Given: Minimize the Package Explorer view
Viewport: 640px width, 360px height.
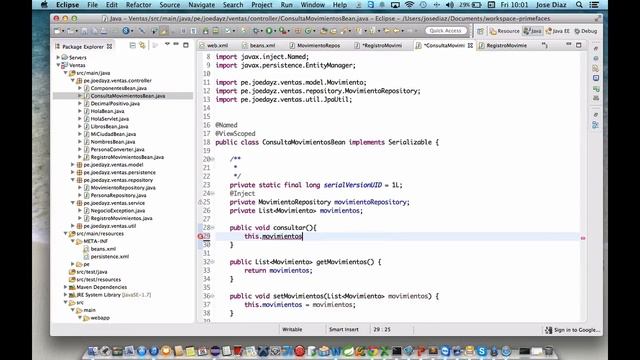Looking at the screenshot, I should tap(176, 44).
